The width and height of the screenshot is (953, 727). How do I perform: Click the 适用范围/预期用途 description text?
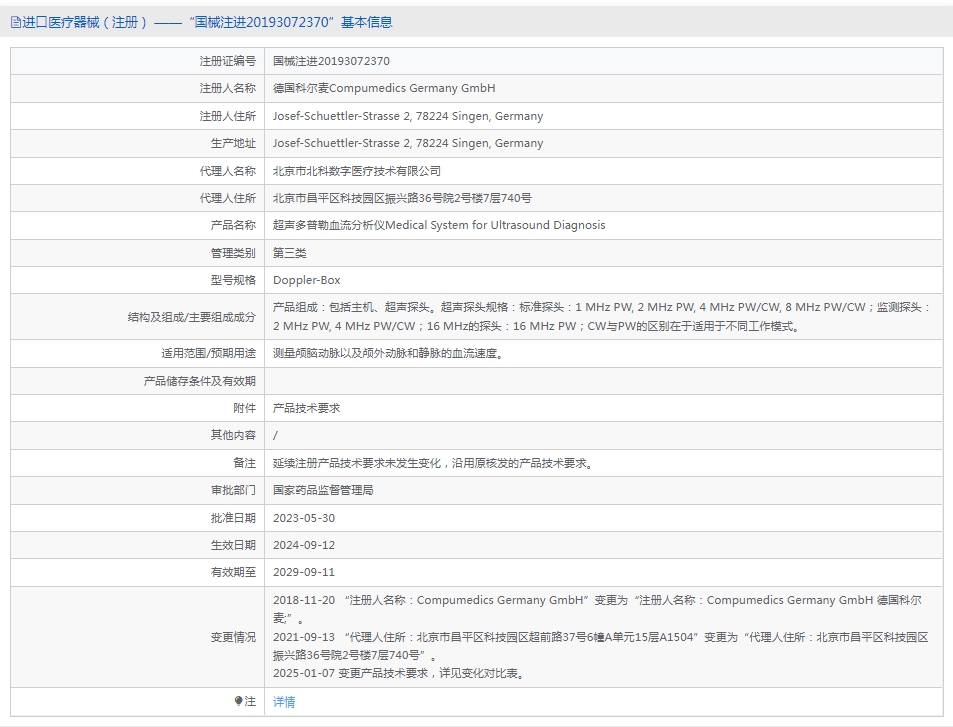[x=387, y=353]
